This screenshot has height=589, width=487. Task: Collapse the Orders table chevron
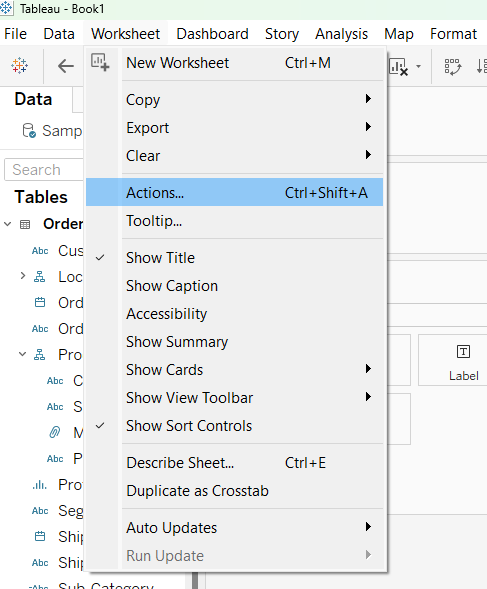8,225
